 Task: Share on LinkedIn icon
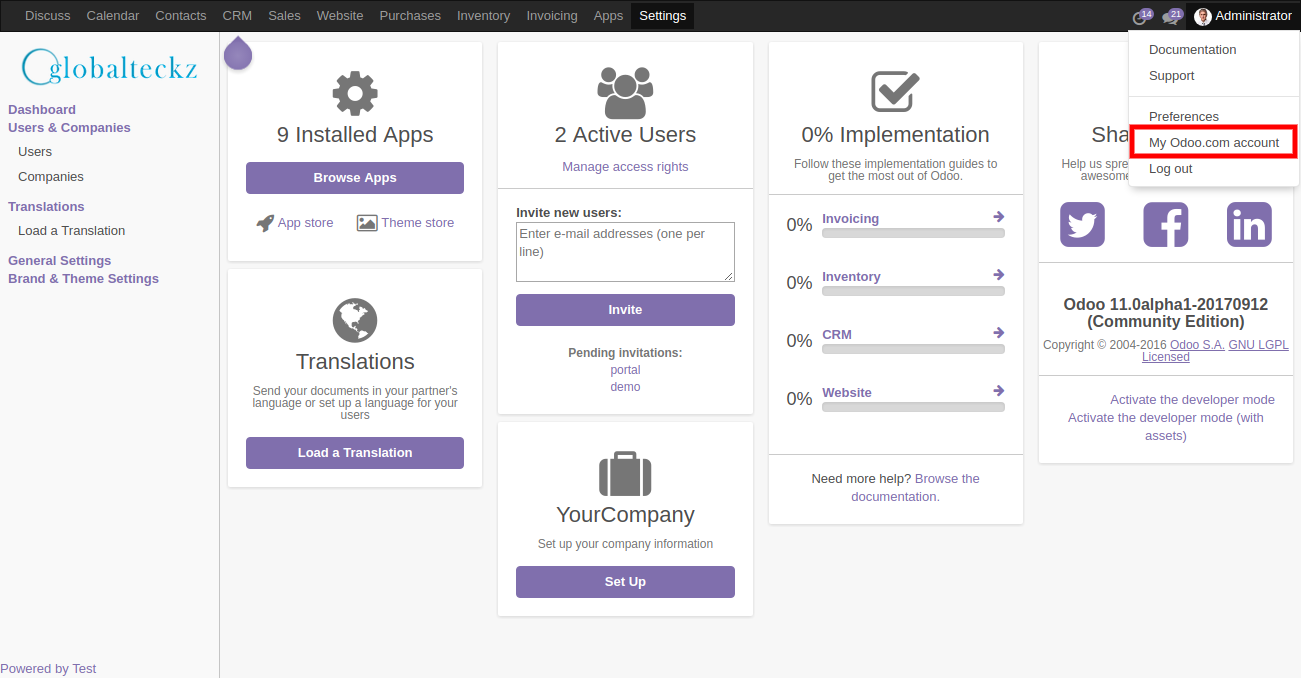click(x=1249, y=224)
